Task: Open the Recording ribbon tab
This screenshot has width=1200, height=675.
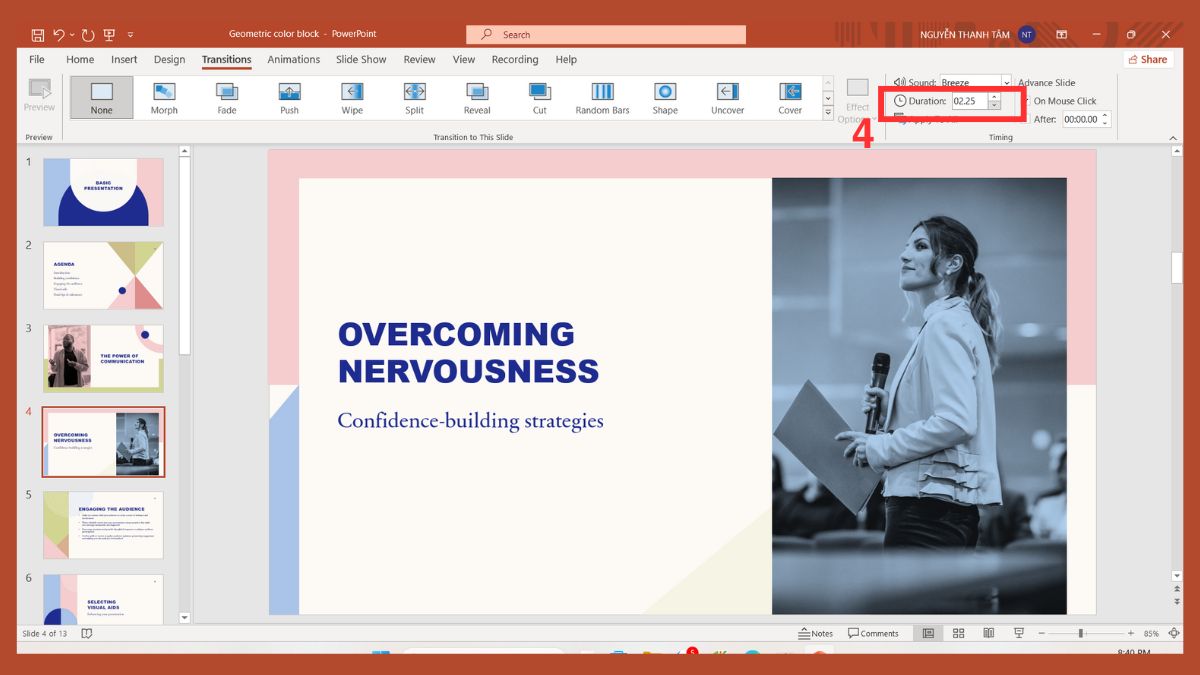Action: 515,59
